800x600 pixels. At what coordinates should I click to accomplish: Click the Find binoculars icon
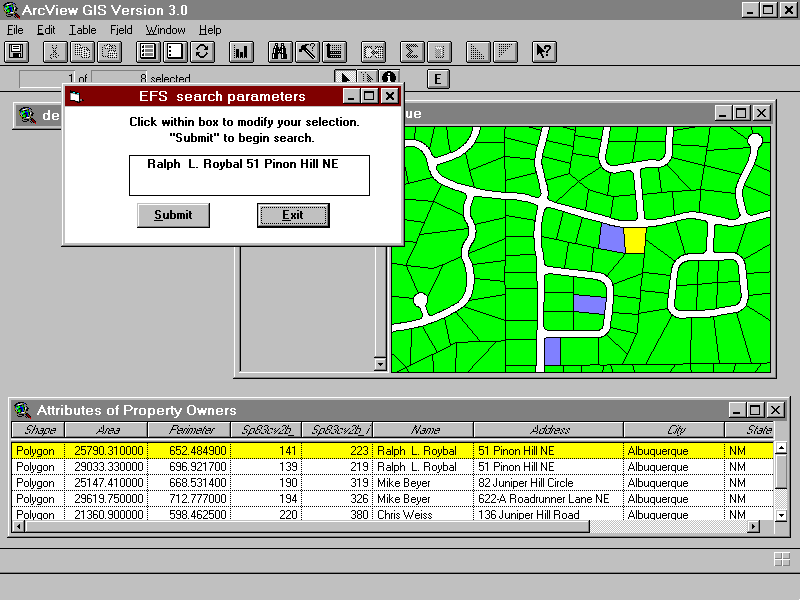coord(280,52)
